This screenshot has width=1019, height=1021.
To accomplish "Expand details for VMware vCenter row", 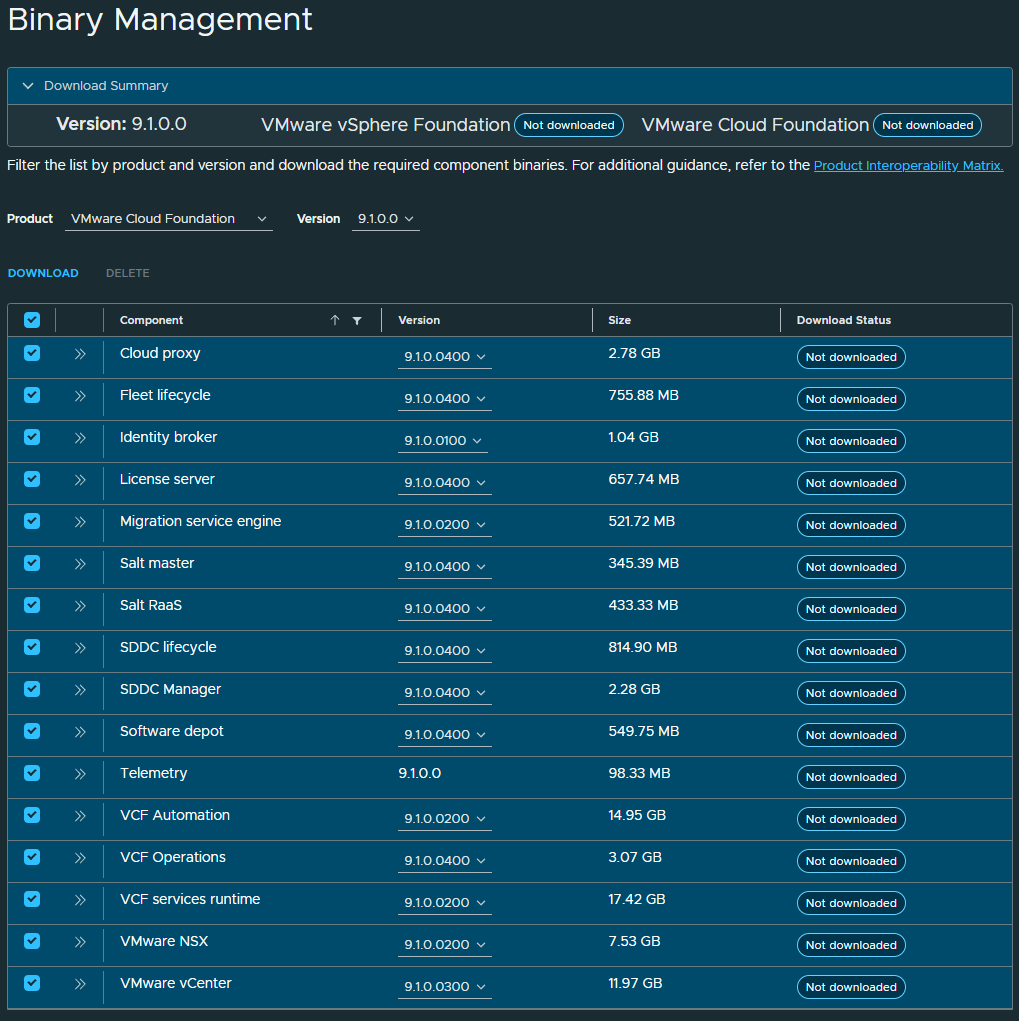I will (x=79, y=984).
